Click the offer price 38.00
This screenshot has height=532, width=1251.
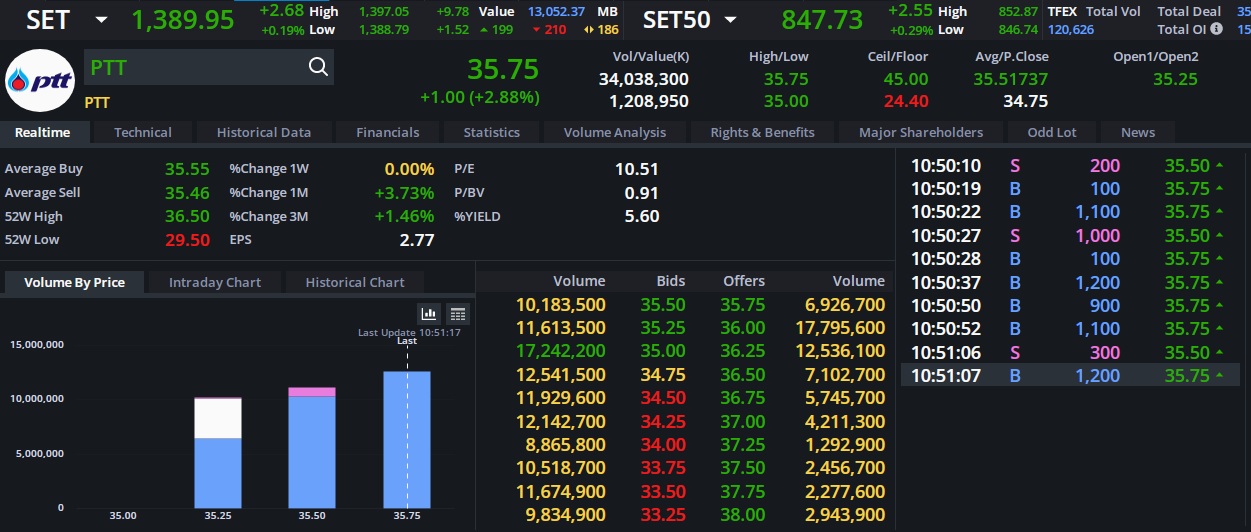743,515
